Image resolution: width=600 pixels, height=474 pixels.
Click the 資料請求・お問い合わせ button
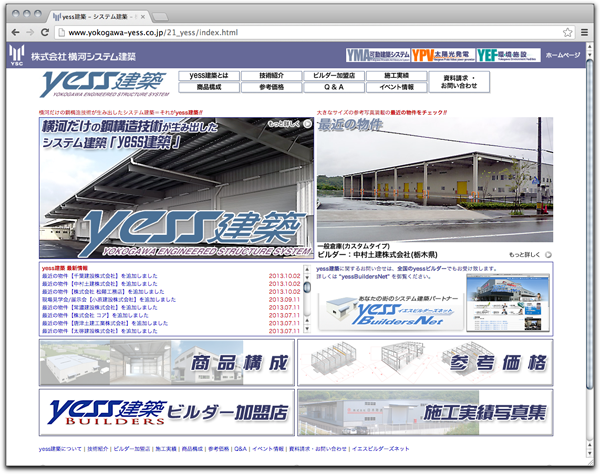459,82
